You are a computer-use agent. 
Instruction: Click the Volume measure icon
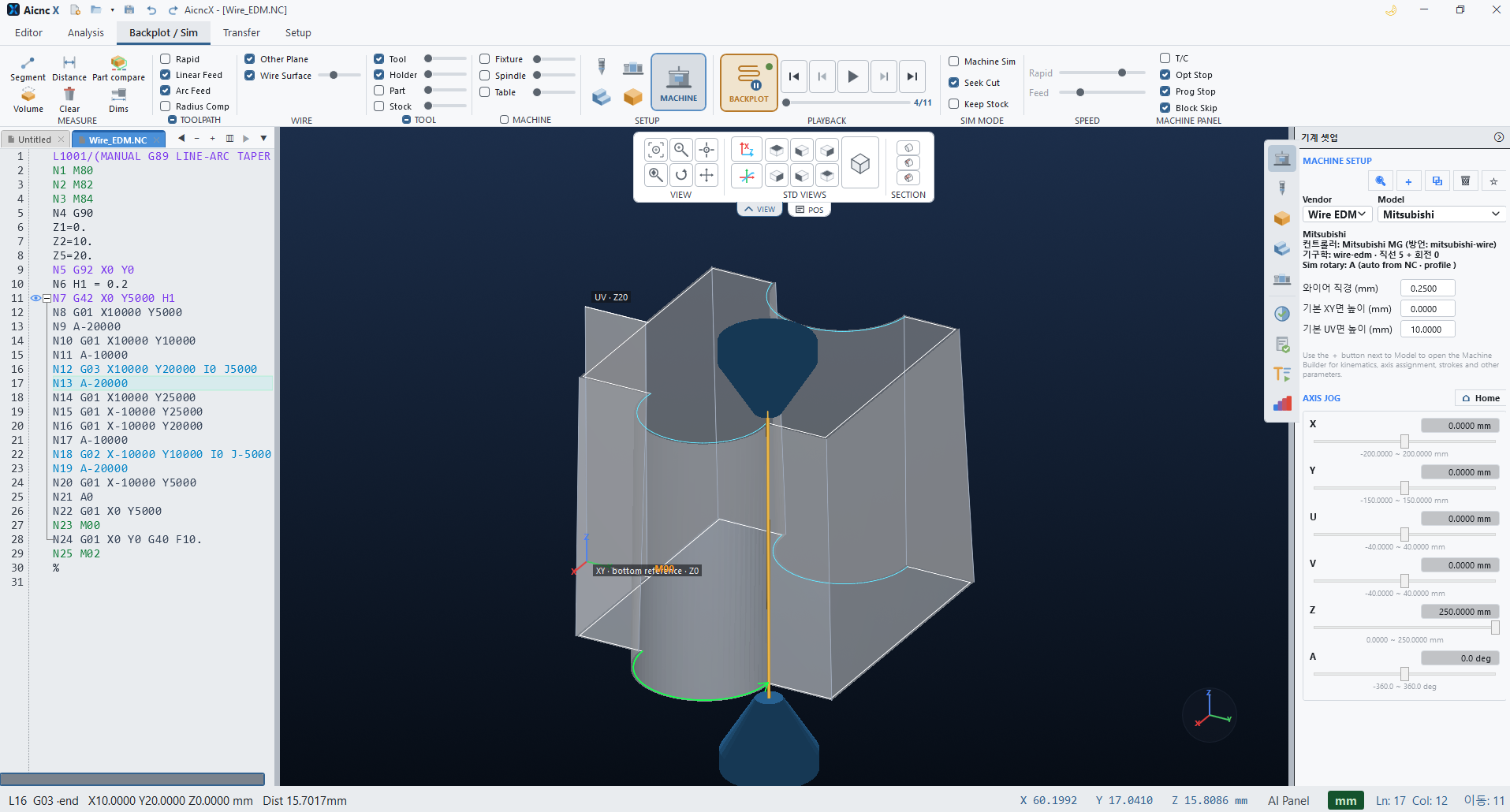28,100
